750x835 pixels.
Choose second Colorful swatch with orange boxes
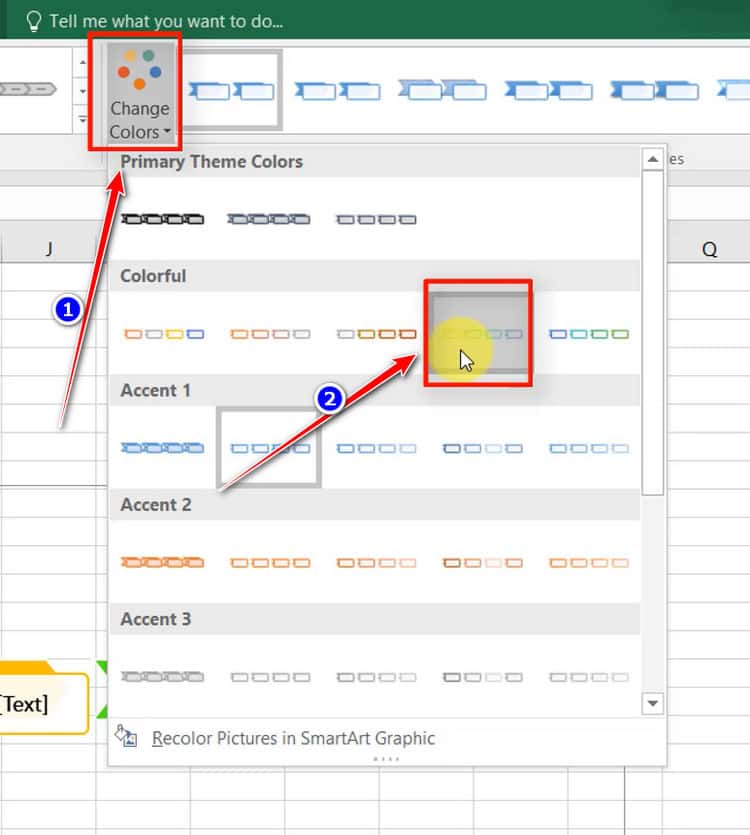pyautogui.click(x=270, y=334)
